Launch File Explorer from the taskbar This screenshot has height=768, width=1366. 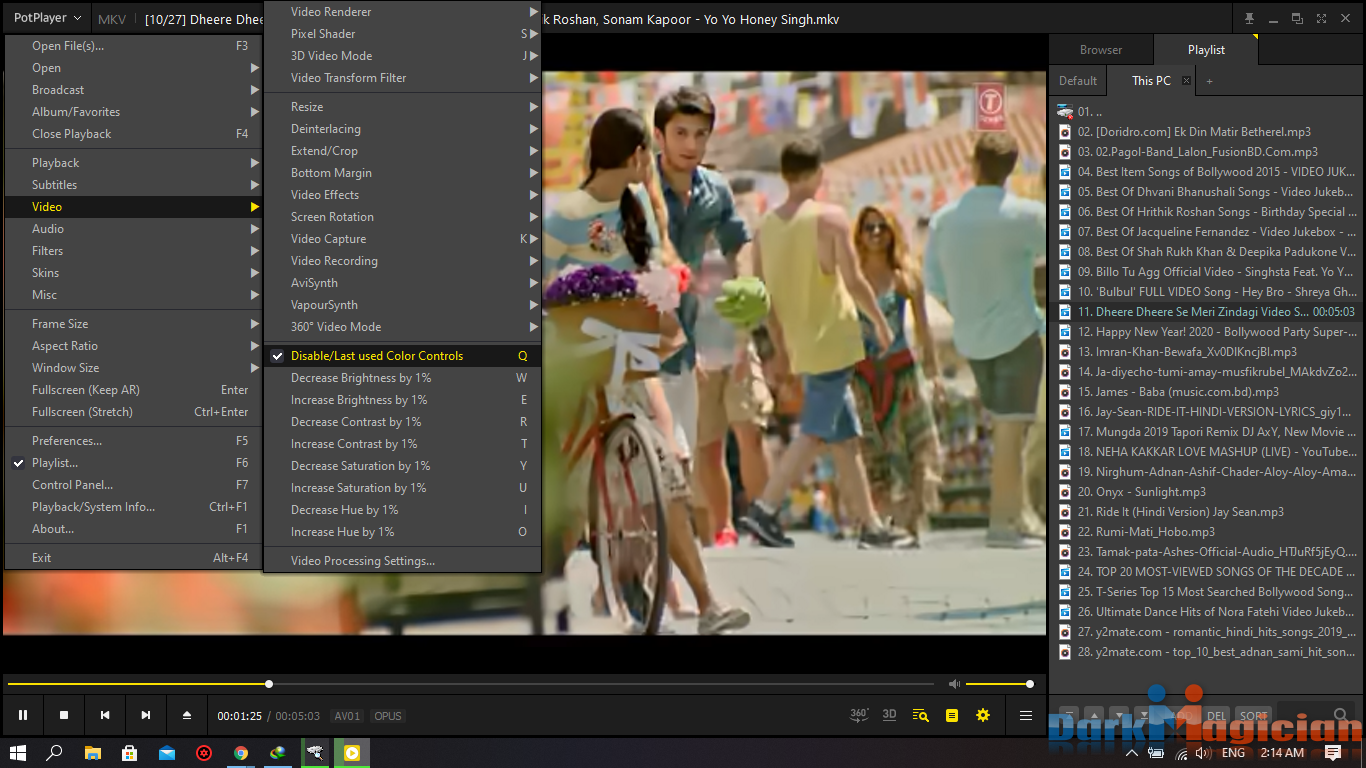coord(93,752)
